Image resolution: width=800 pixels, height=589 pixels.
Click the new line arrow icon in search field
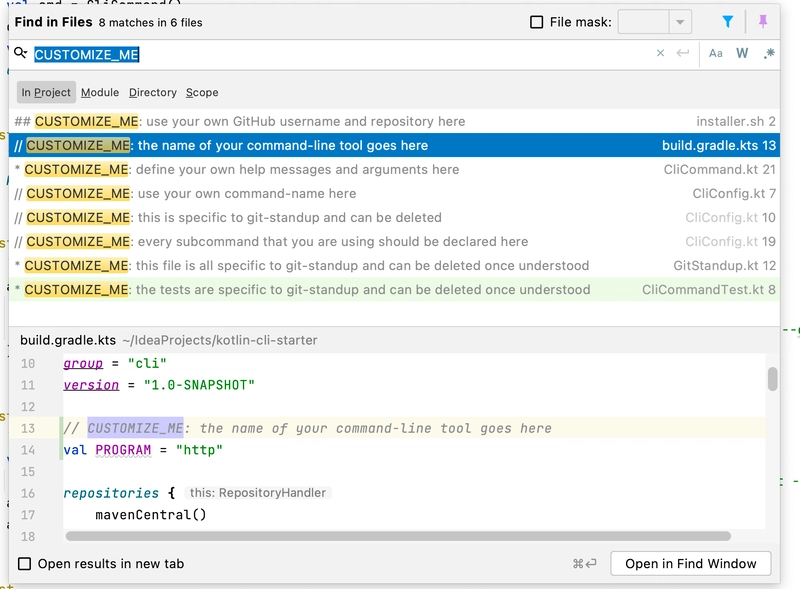pos(683,54)
